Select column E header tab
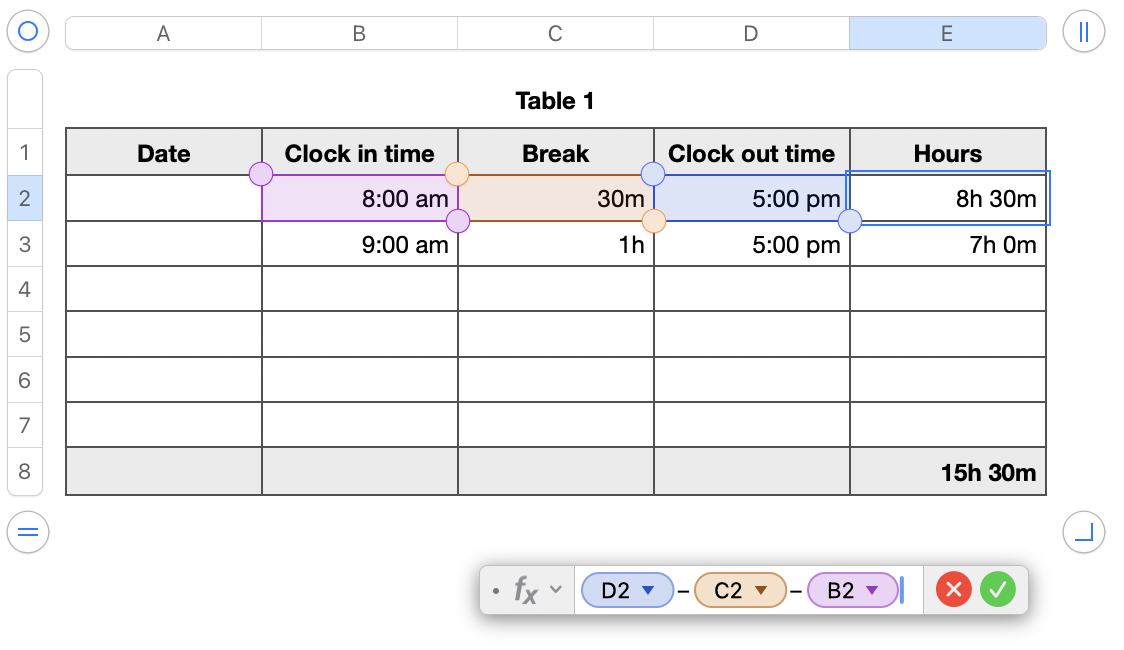This screenshot has height=650, width=1124. [x=947, y=33]
